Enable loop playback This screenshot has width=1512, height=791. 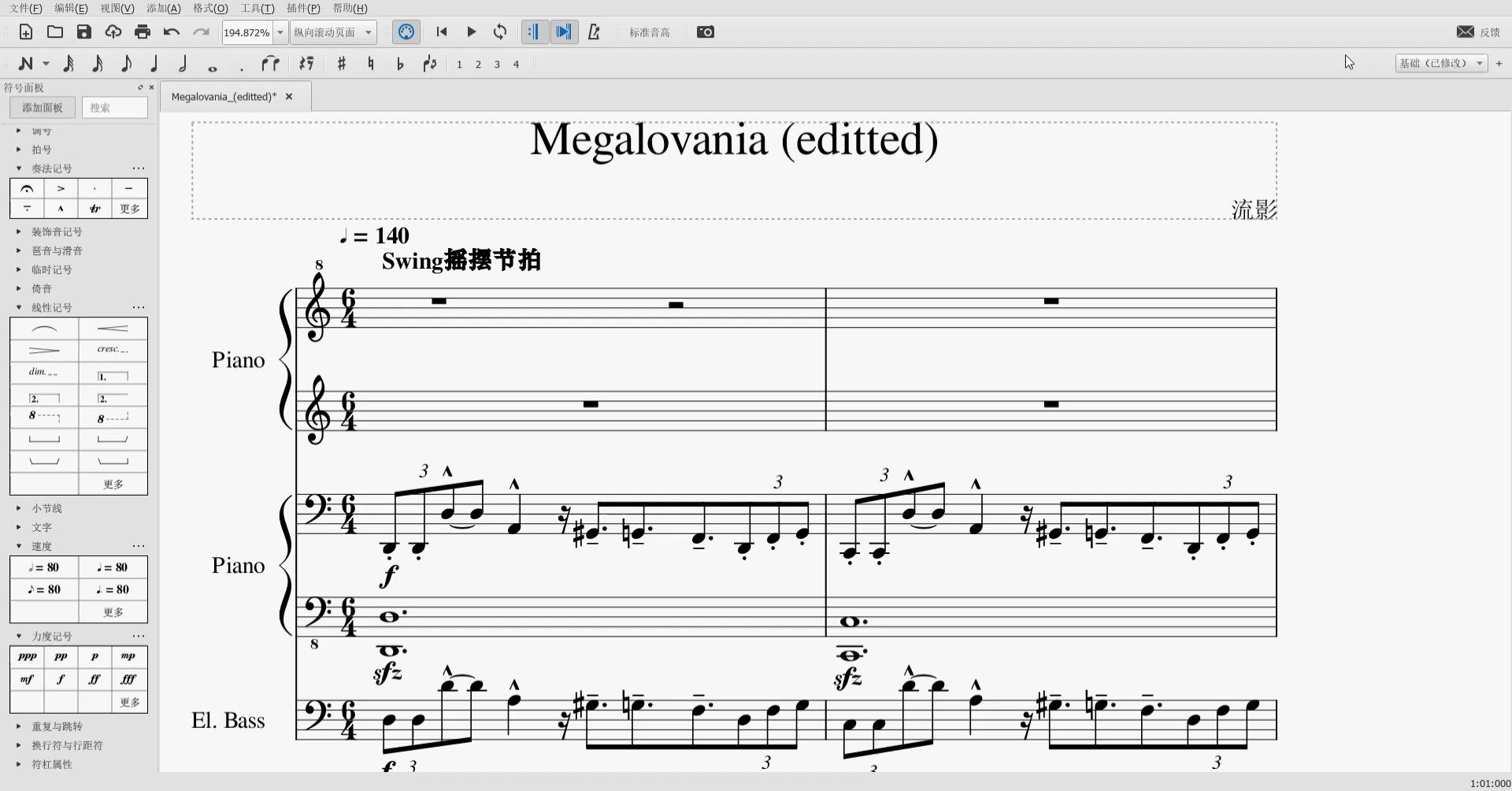click(500, 32)
